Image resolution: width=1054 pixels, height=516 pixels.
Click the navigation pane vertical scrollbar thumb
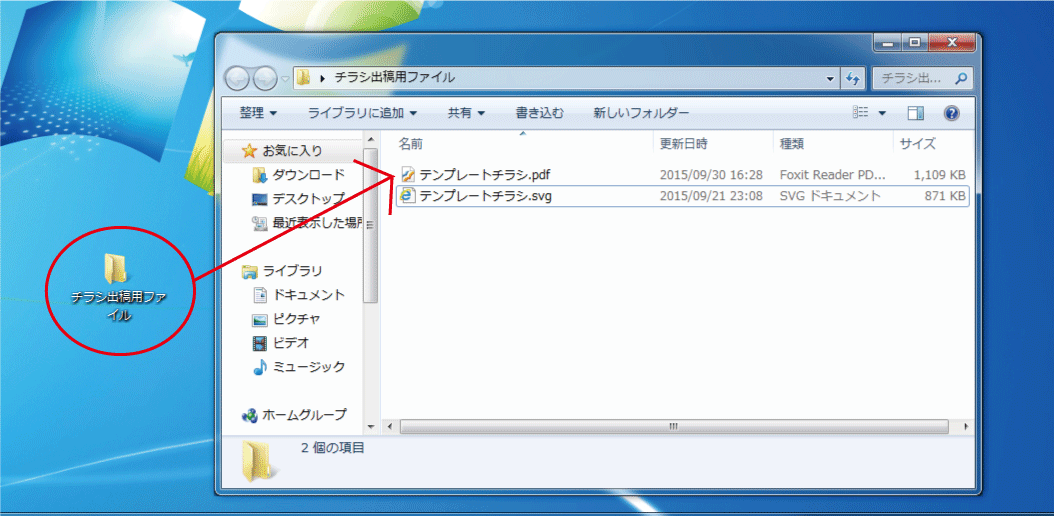[x=370, y=226]
